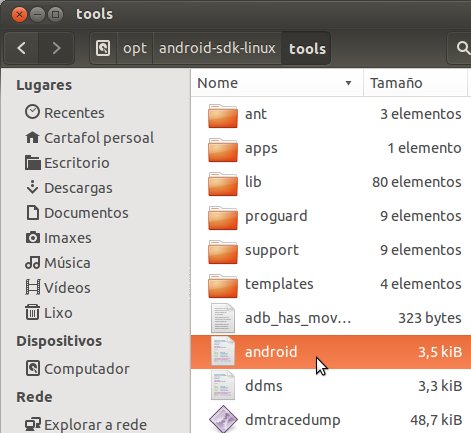Click the Computador drive icon in sidebar
This screenshot has height=433, width=471.
tap(33, 368)
